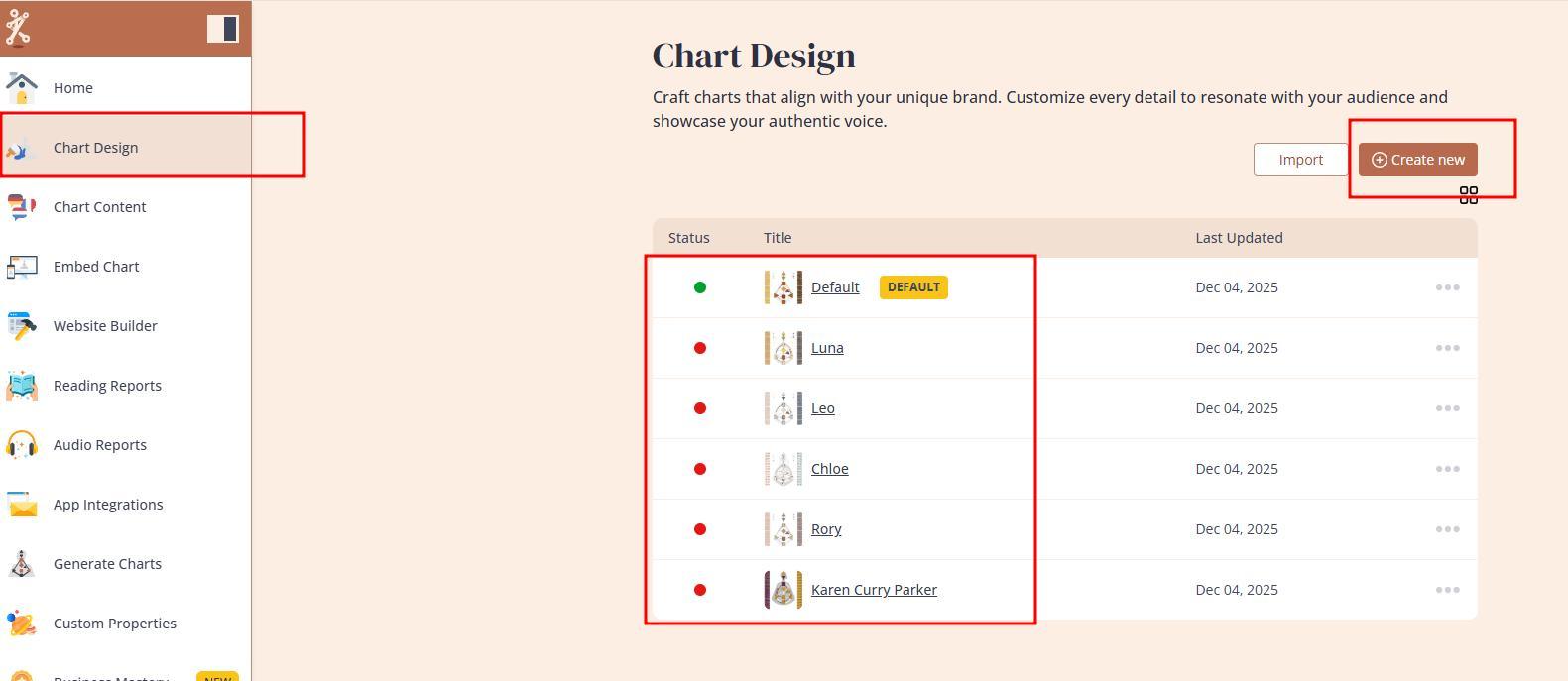Click the red status dot for Rory

(x=700, y=529)
